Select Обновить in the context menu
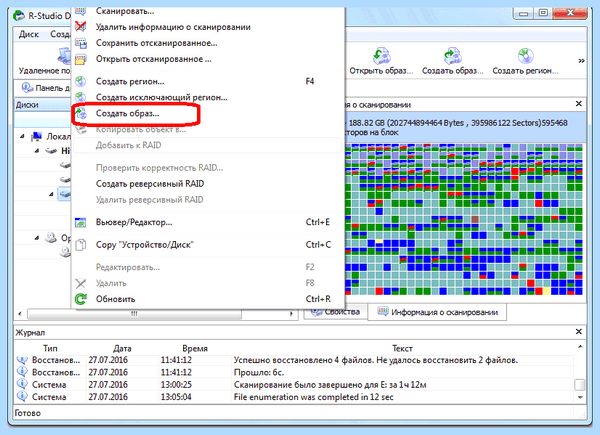Viewport: 600px width, 435px height. pyautogui.click(x=115, y=299)
